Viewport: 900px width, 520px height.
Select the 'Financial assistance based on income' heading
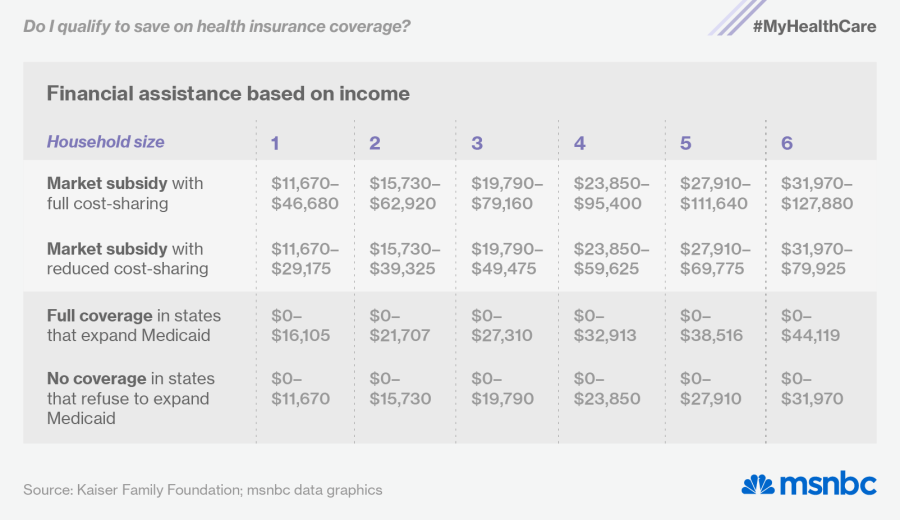pyautogui.click(x=228, y=94)
